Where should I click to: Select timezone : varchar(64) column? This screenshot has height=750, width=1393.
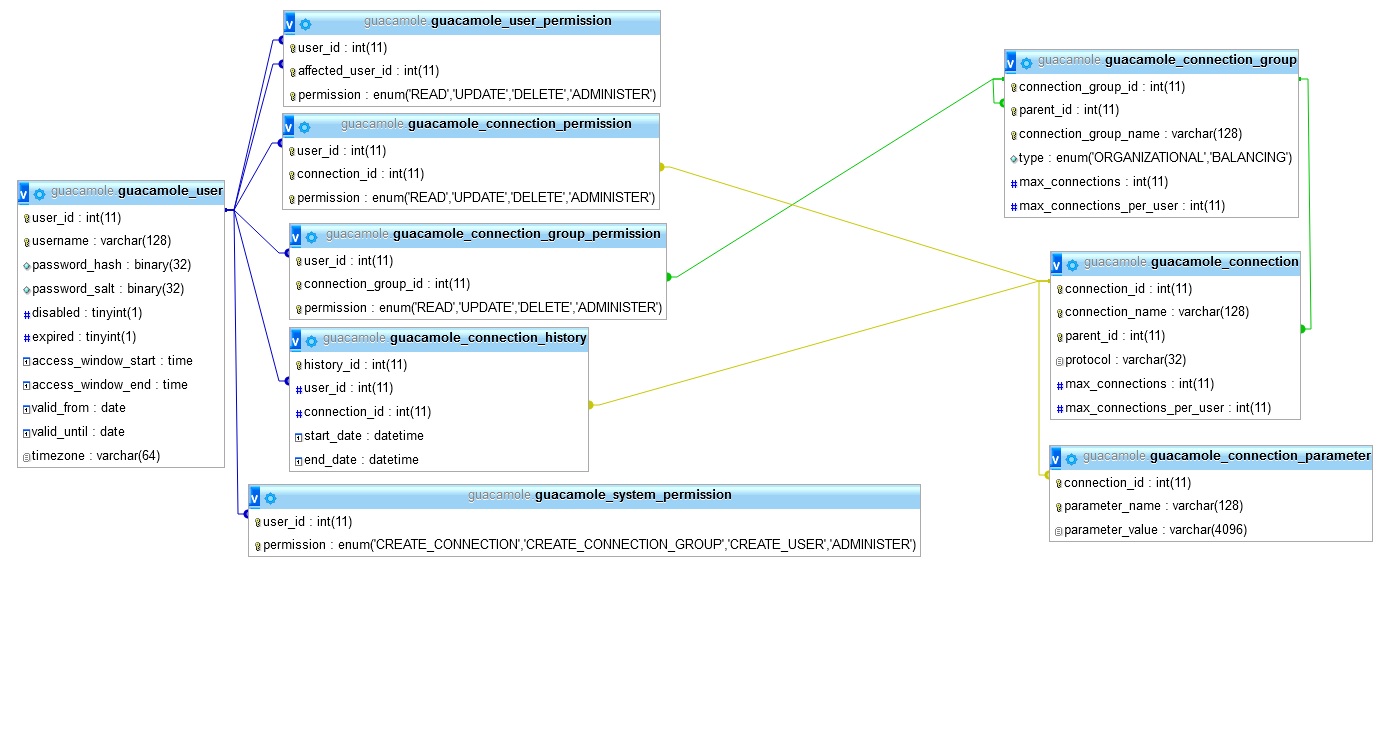click(121, 456)
